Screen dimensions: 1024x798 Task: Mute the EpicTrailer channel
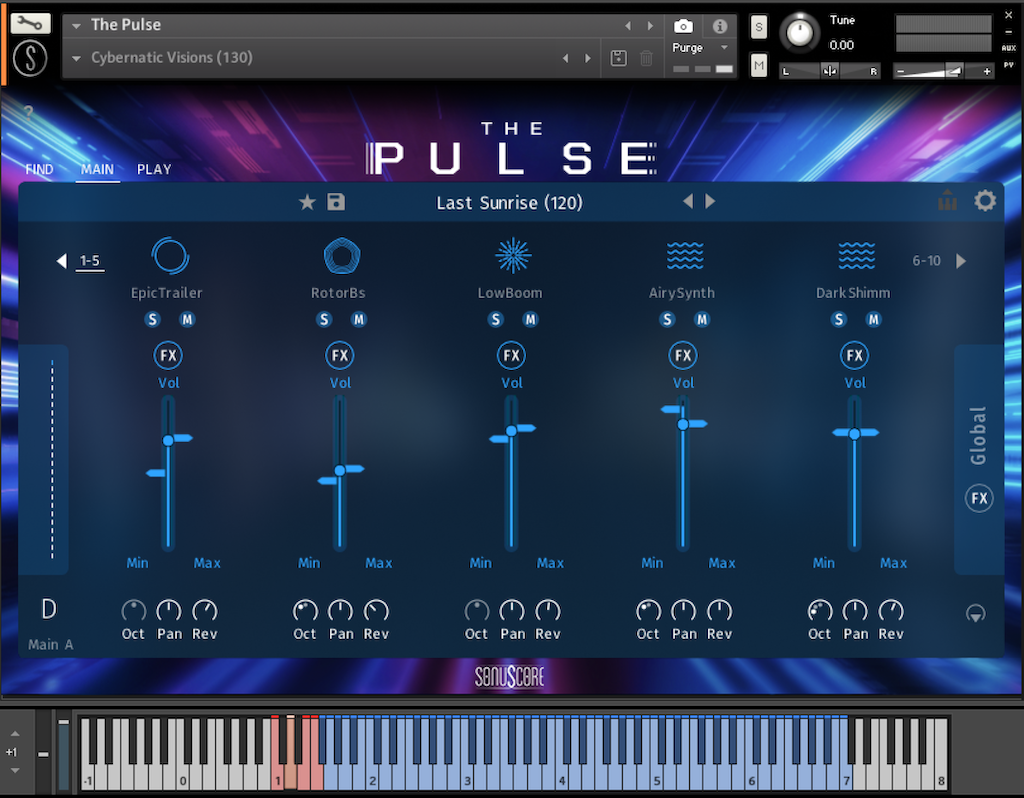click(187, 319)
